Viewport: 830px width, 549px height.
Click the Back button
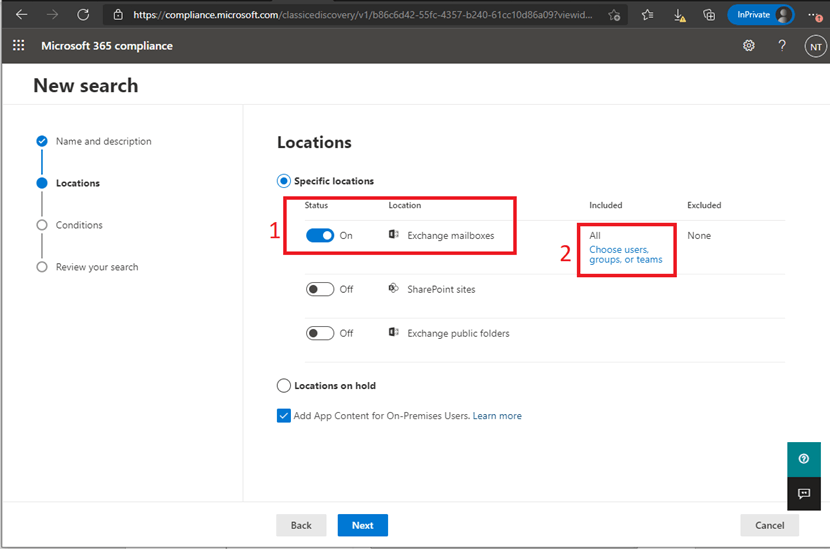tap(301, 525)
